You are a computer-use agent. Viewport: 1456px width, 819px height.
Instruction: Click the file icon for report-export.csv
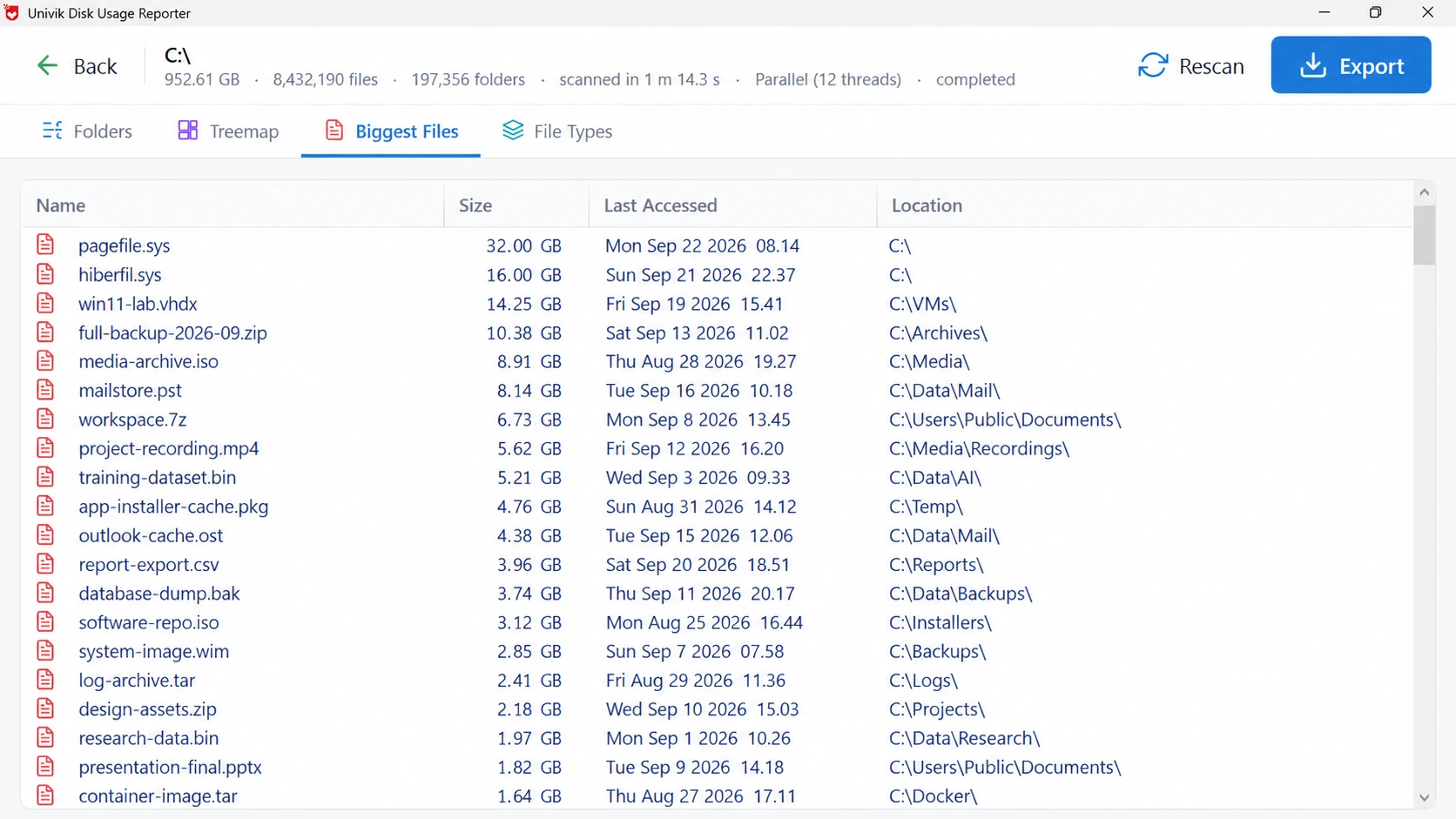[45, 563]
